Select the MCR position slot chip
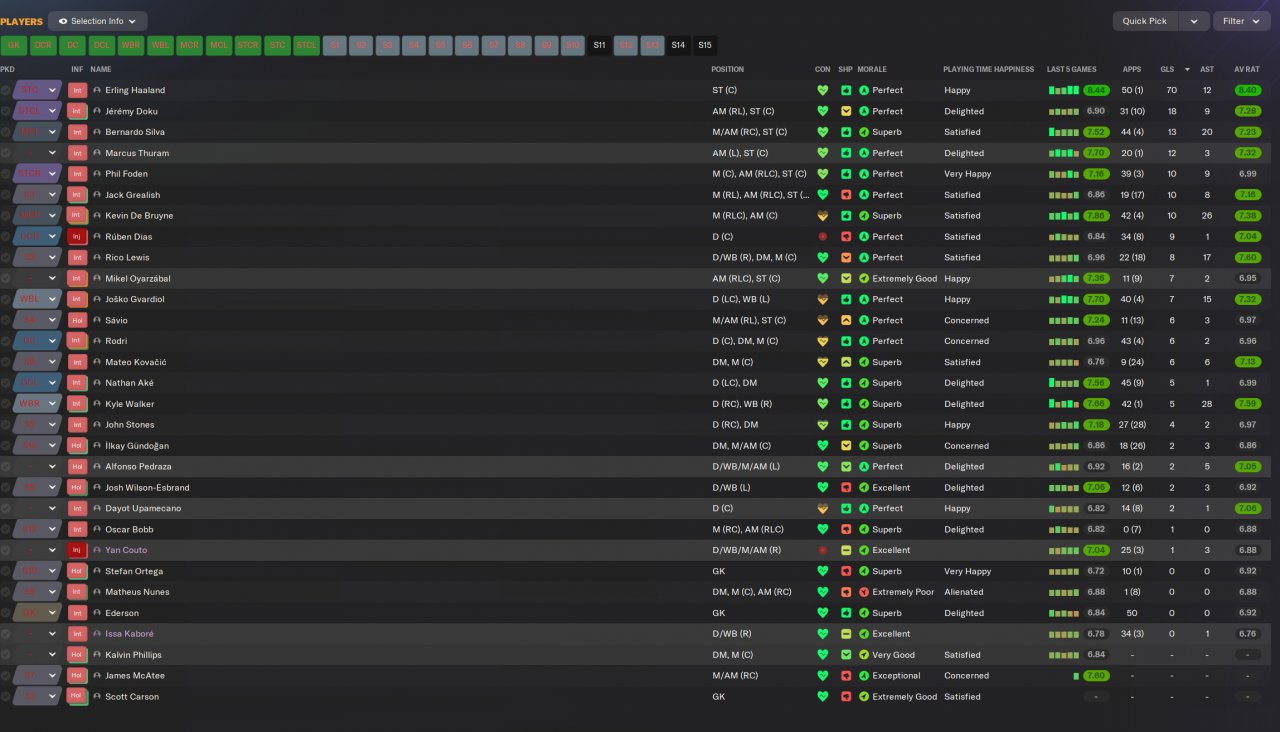This screenshot has height=732, width=1280. click(x=189, y=45)
